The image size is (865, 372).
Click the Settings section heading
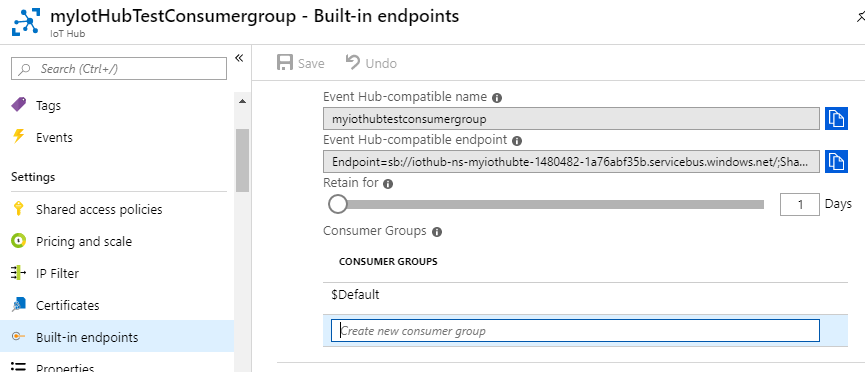coord(33,177)
